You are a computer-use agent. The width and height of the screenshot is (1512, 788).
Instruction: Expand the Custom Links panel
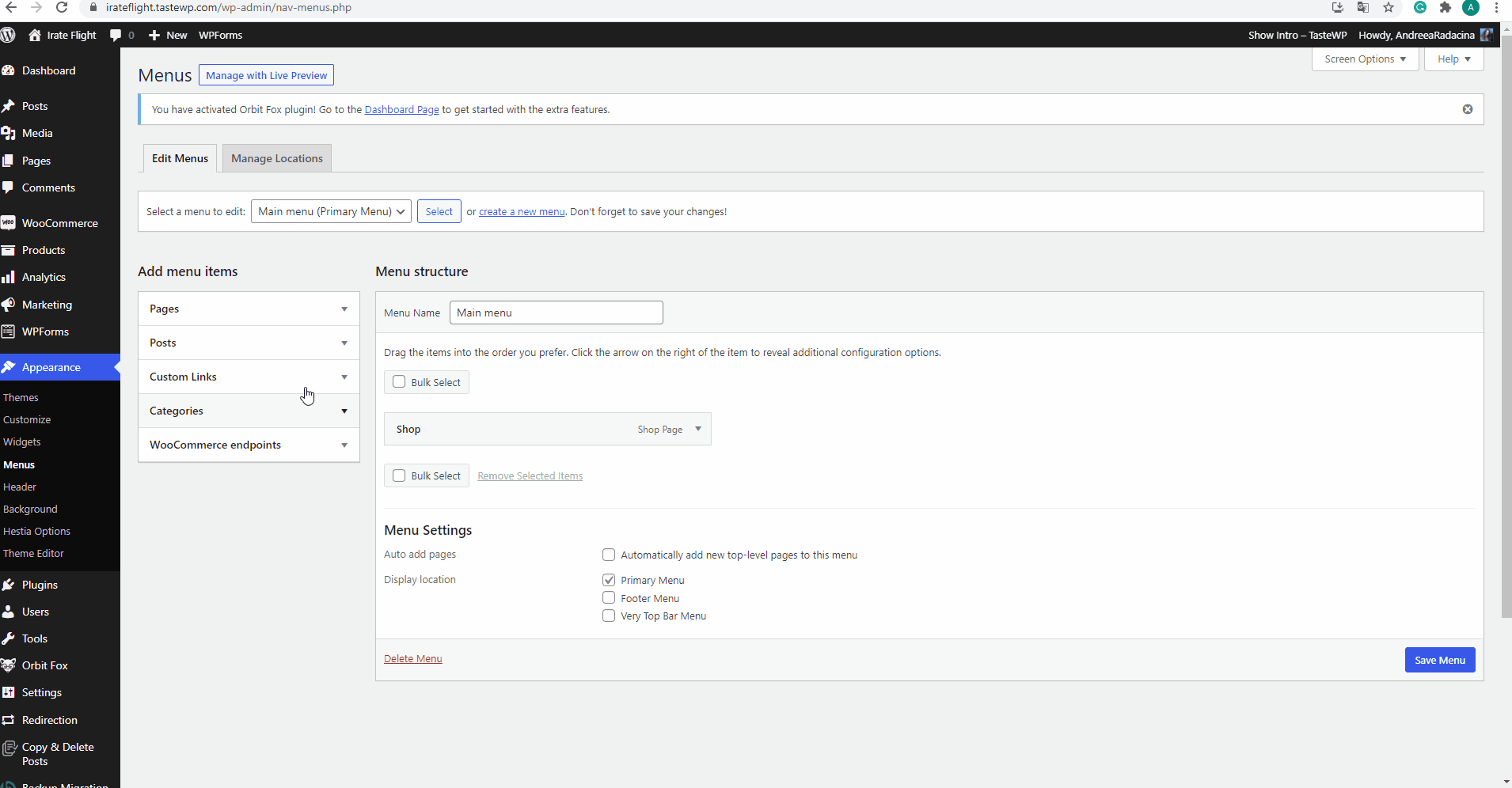pos(344,377)
